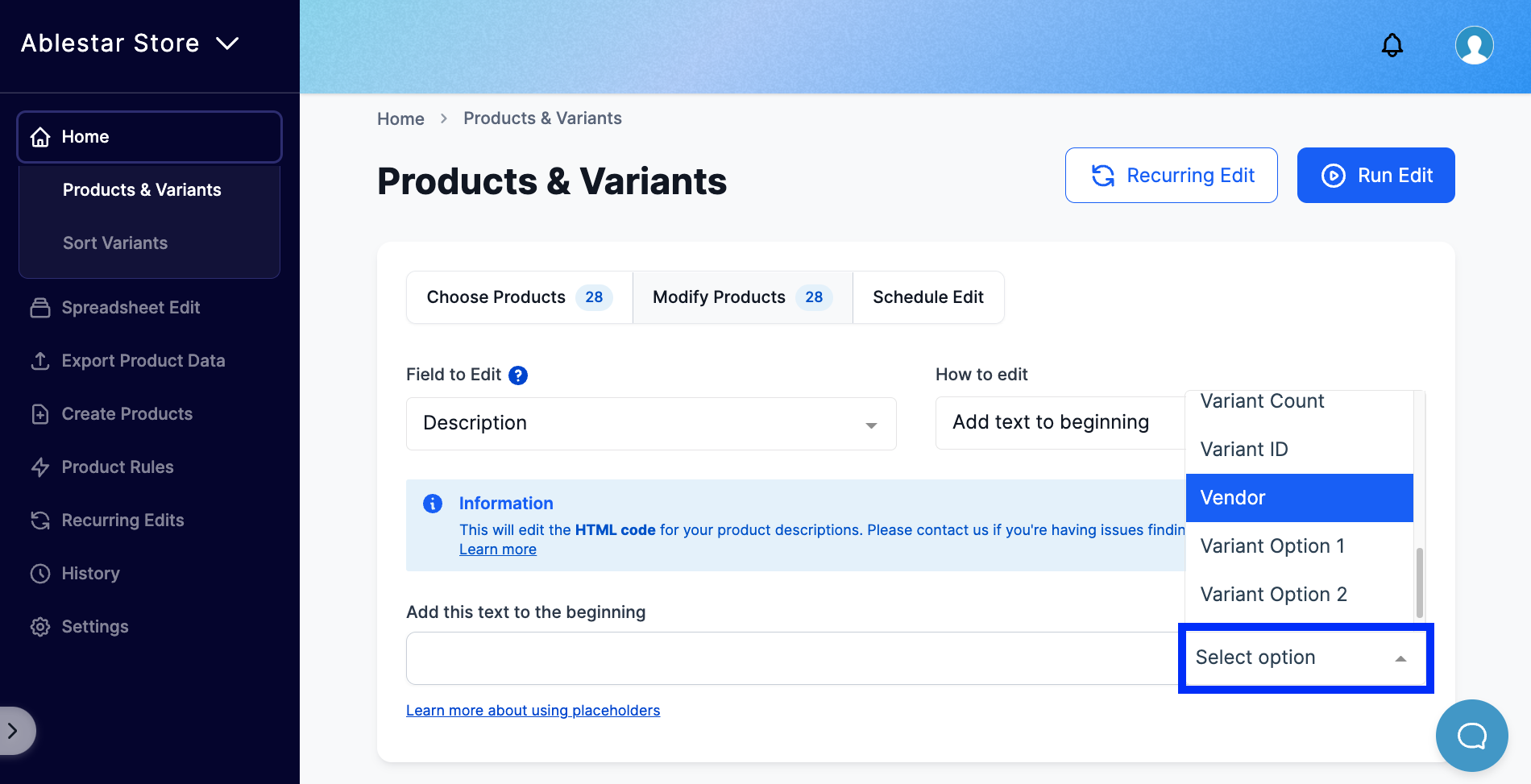The image size is (1531, 784).
Task: Open the Description field dropdown
Action: coord(650,424)
